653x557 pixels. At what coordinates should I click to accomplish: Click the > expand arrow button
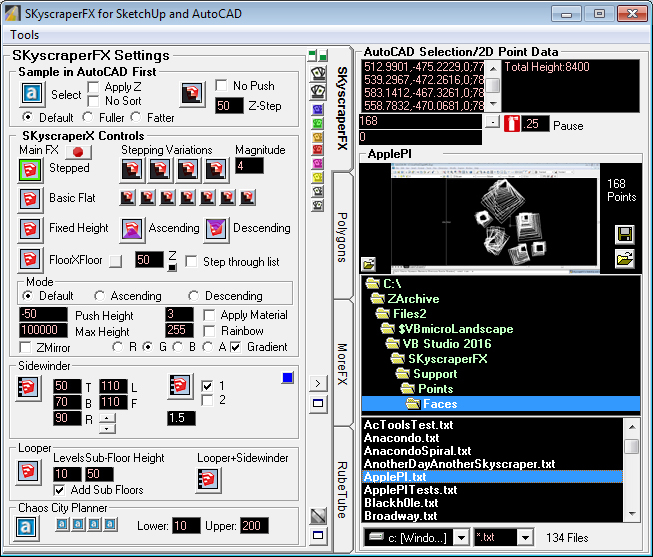[318, 383]
